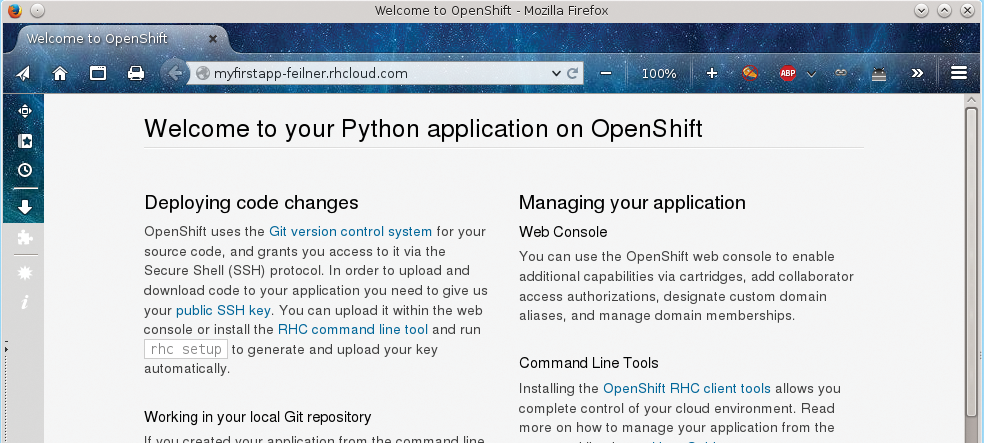
Task: Click the window/tab view toolbar icon
Action: tap(97, 73)
